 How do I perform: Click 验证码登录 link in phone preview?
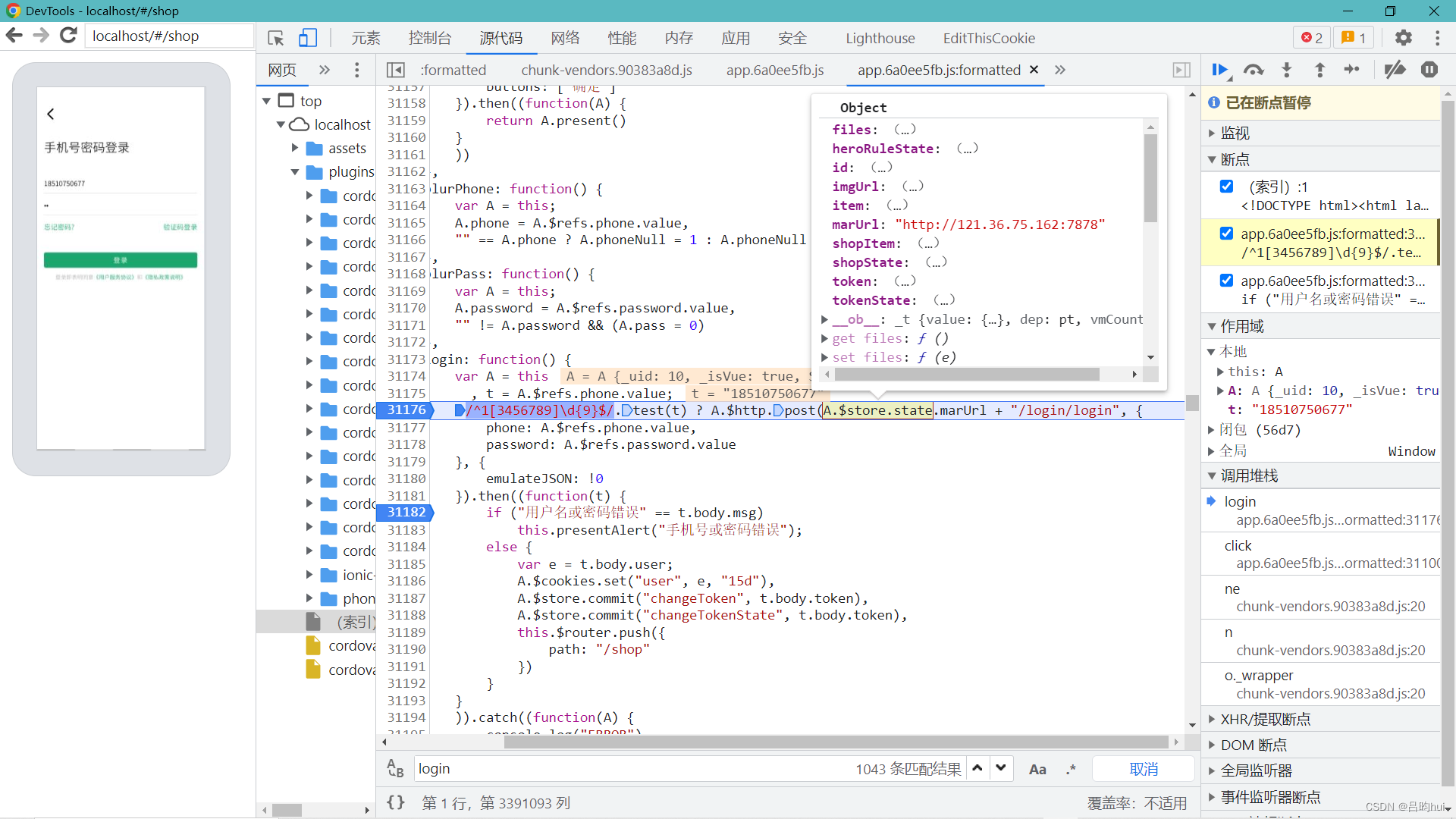pyautogui.click(x=180, y=227)
